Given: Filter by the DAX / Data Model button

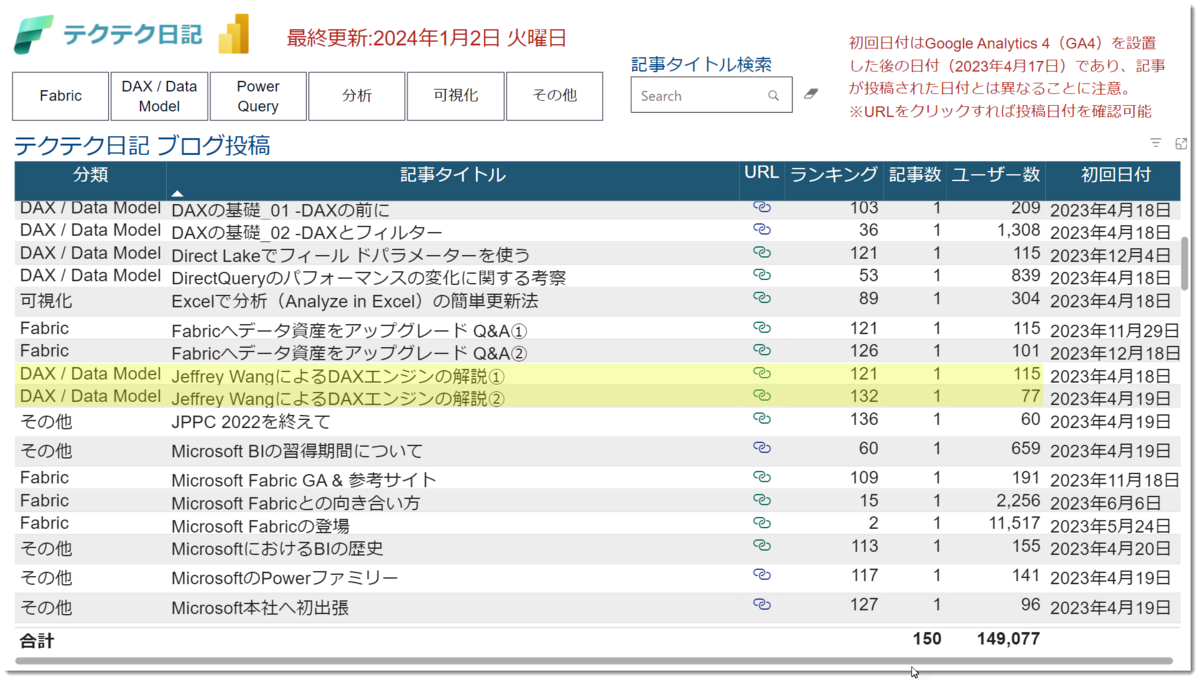Looking at the screenshot, I should 159,96.
